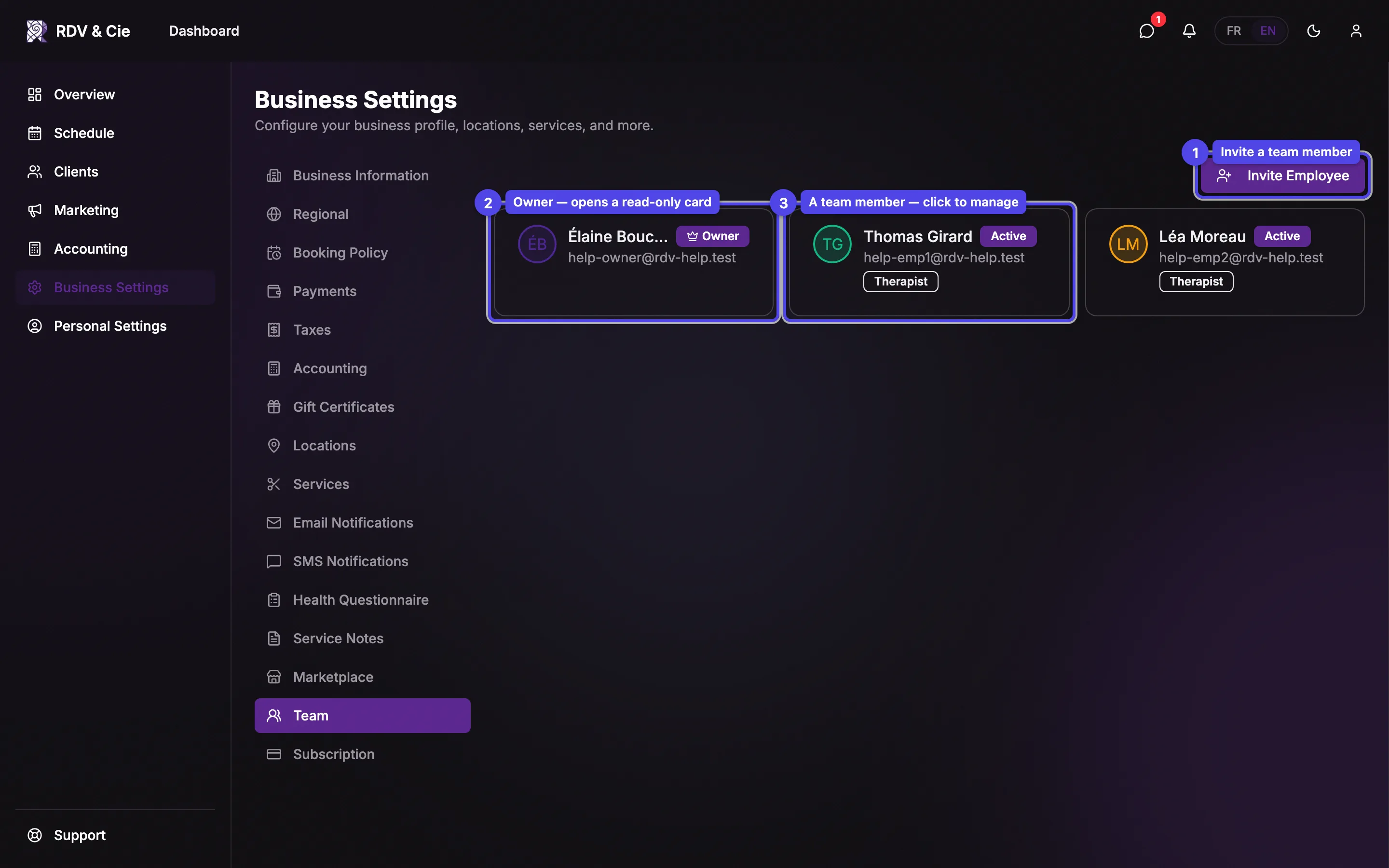
Task: Open Thomas Girard team member card
Action: pos(929,262)
